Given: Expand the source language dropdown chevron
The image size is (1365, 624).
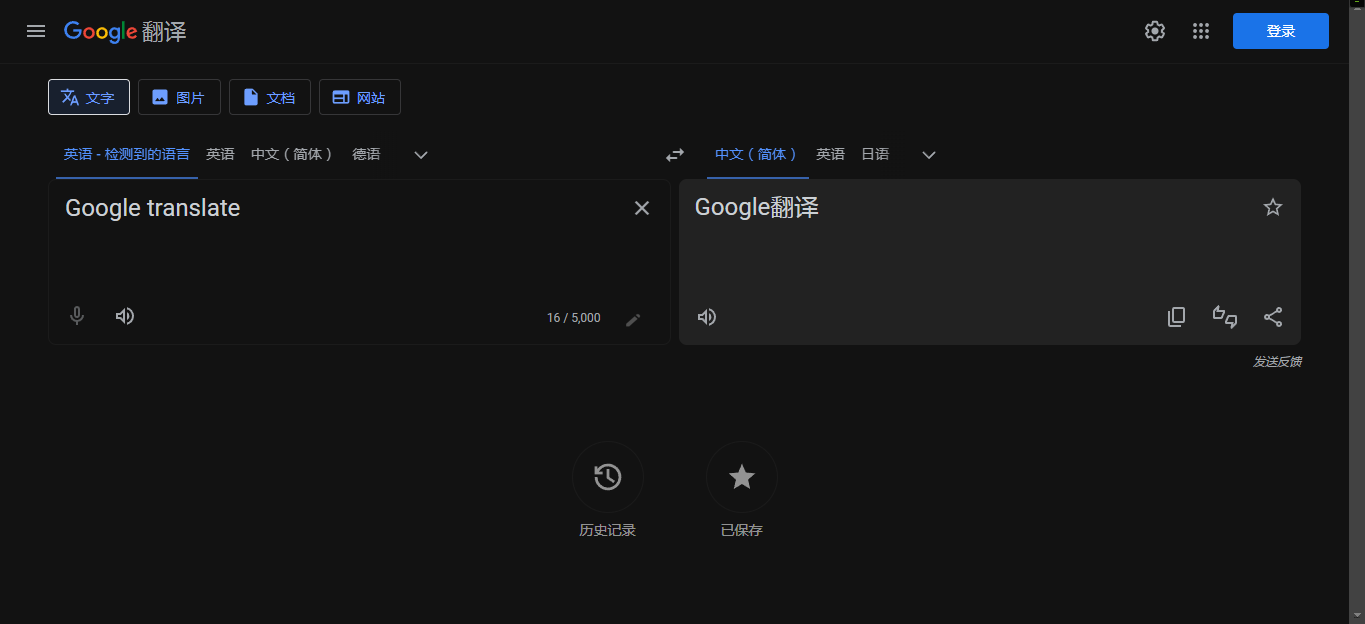Looking at the screenshot, I should (x=420, y=156).
